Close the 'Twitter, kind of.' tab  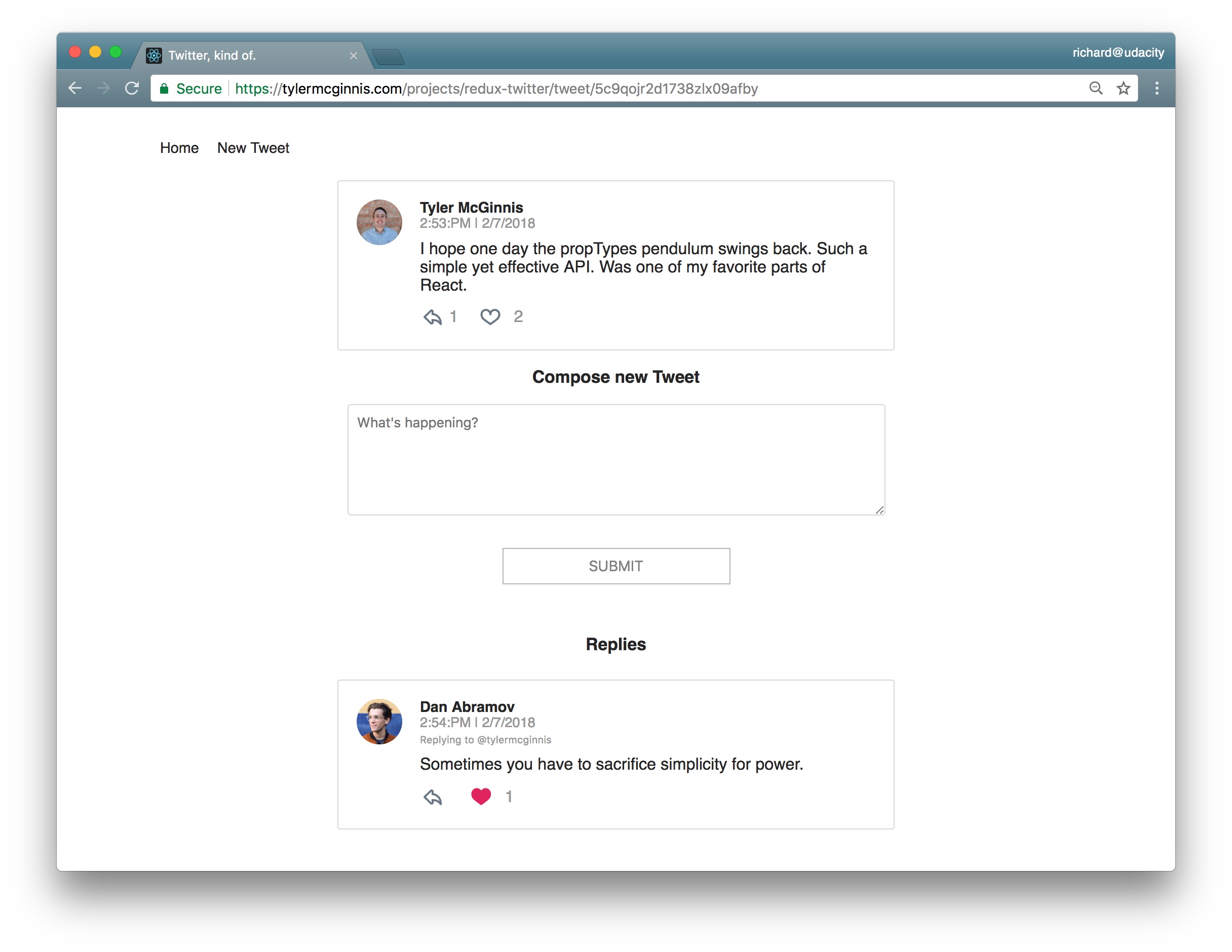pyautogui.click(x=354, y=56)
